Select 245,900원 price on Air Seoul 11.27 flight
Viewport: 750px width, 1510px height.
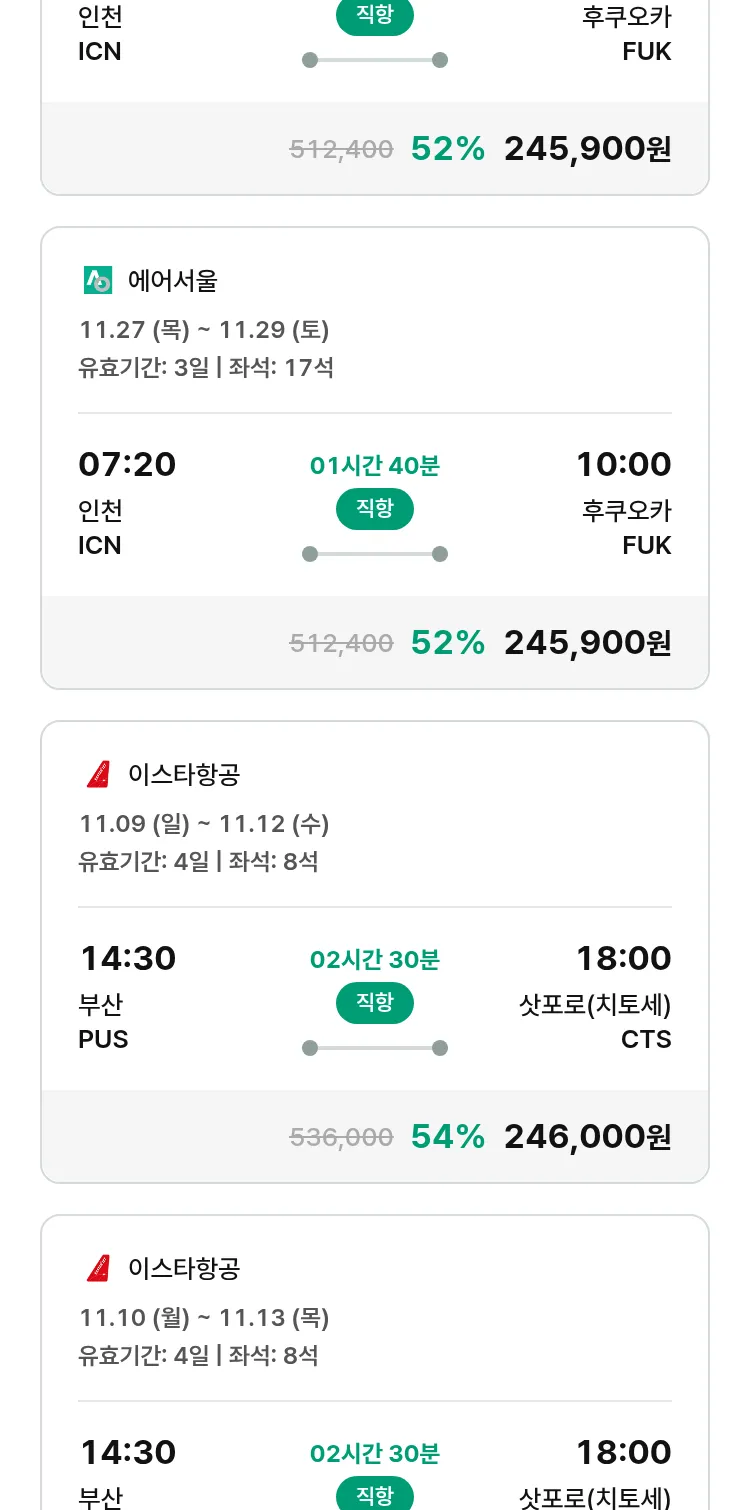pos(587,643)
